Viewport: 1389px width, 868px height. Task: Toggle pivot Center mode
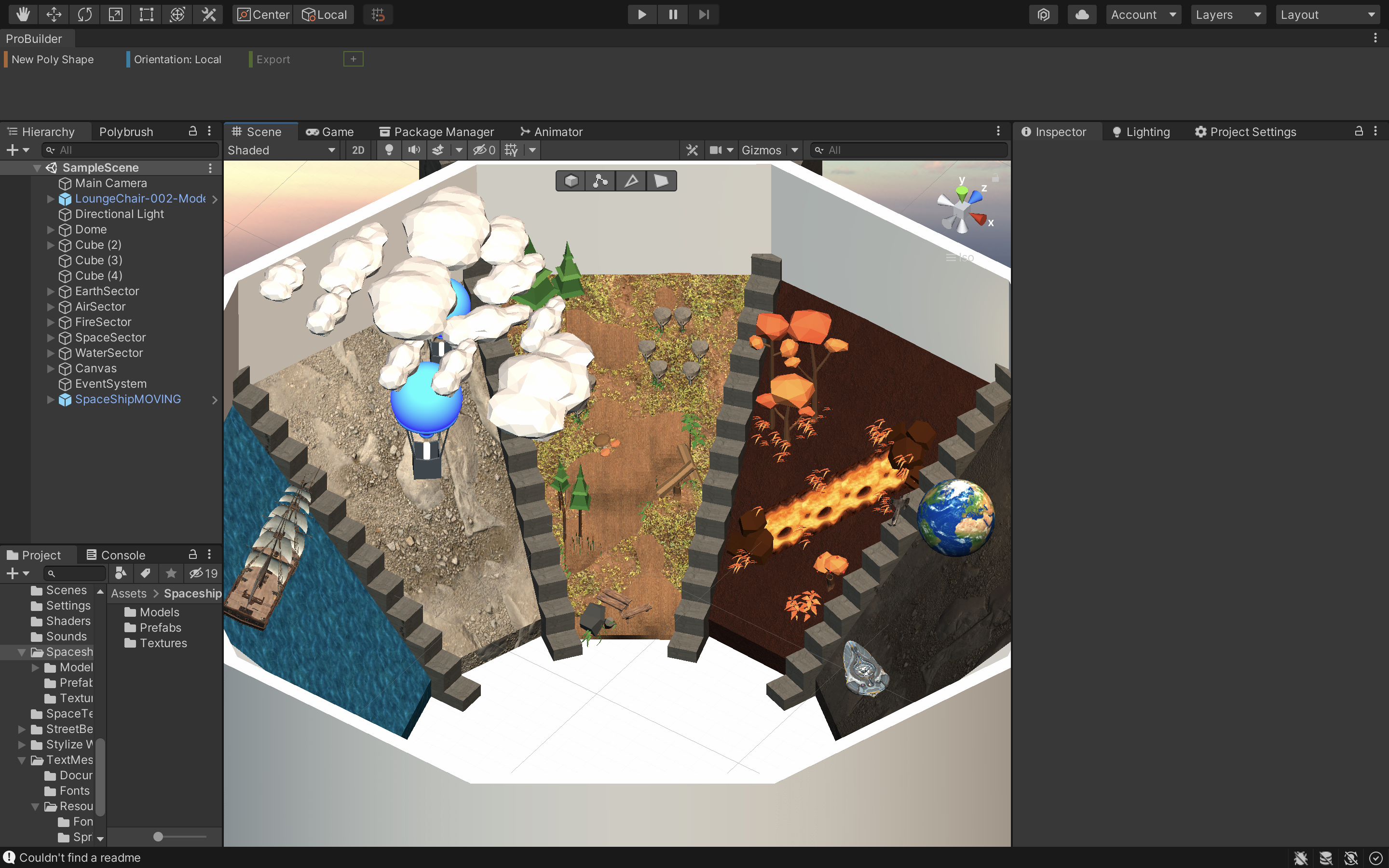point(263,14)
